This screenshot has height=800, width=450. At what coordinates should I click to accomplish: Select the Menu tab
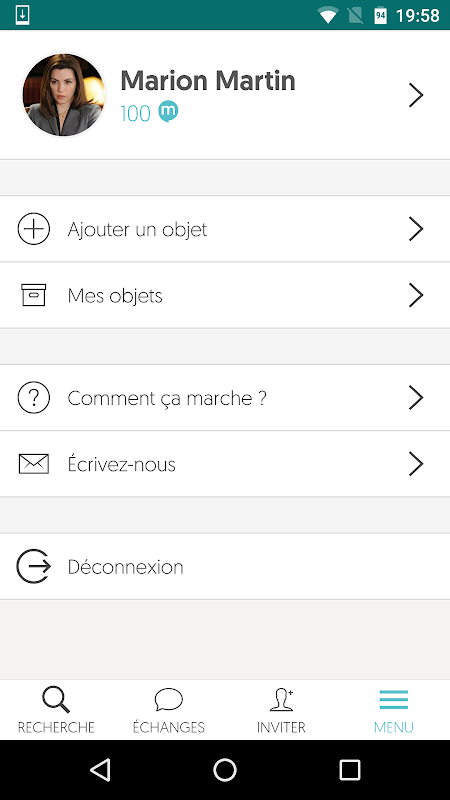(393, 710)
